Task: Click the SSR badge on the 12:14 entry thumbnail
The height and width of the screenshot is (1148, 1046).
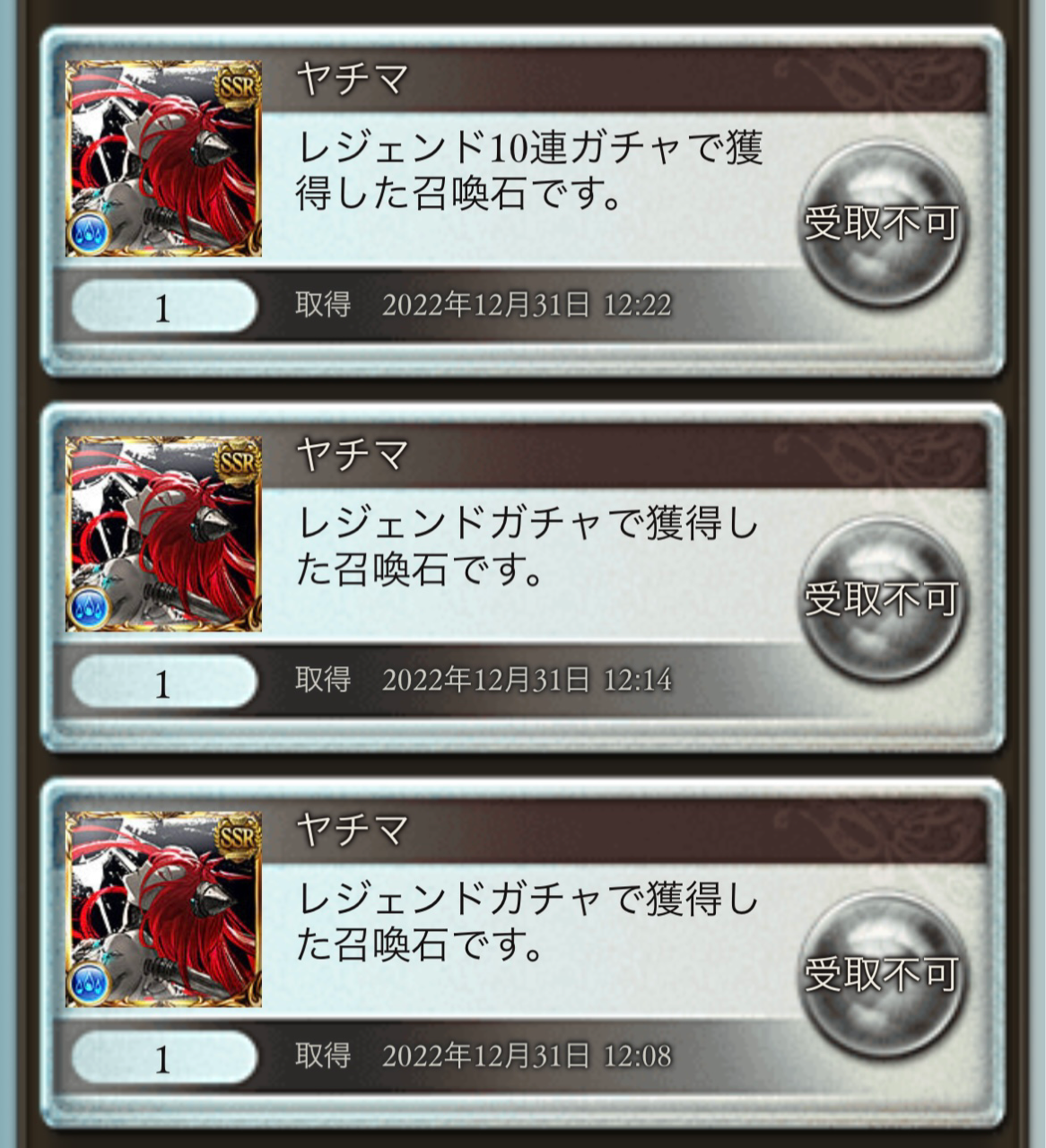Action: click(238, 463)
